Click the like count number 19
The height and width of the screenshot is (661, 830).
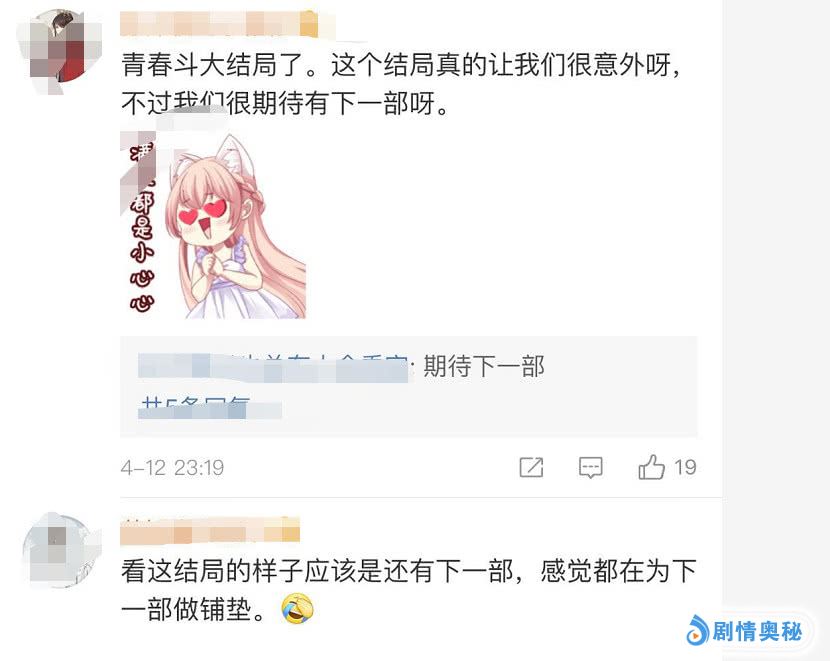(x=685, y=467)
